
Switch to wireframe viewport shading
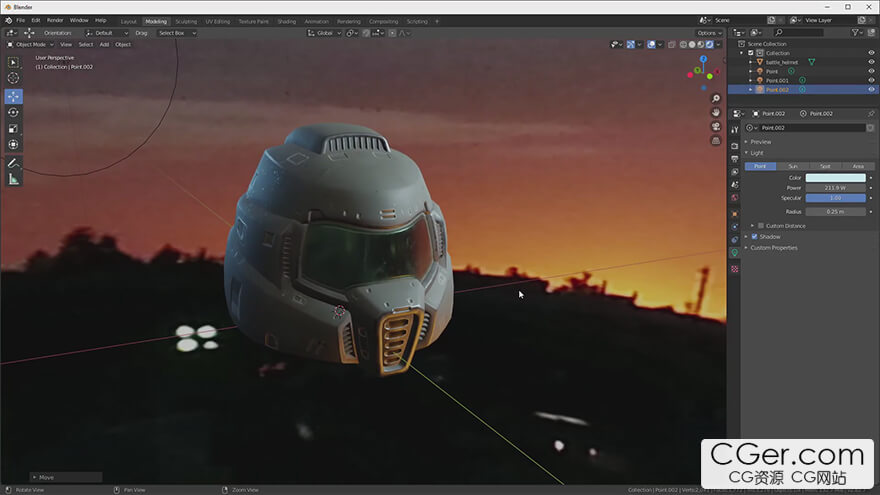pyautogui.click(x=684, y=44)
